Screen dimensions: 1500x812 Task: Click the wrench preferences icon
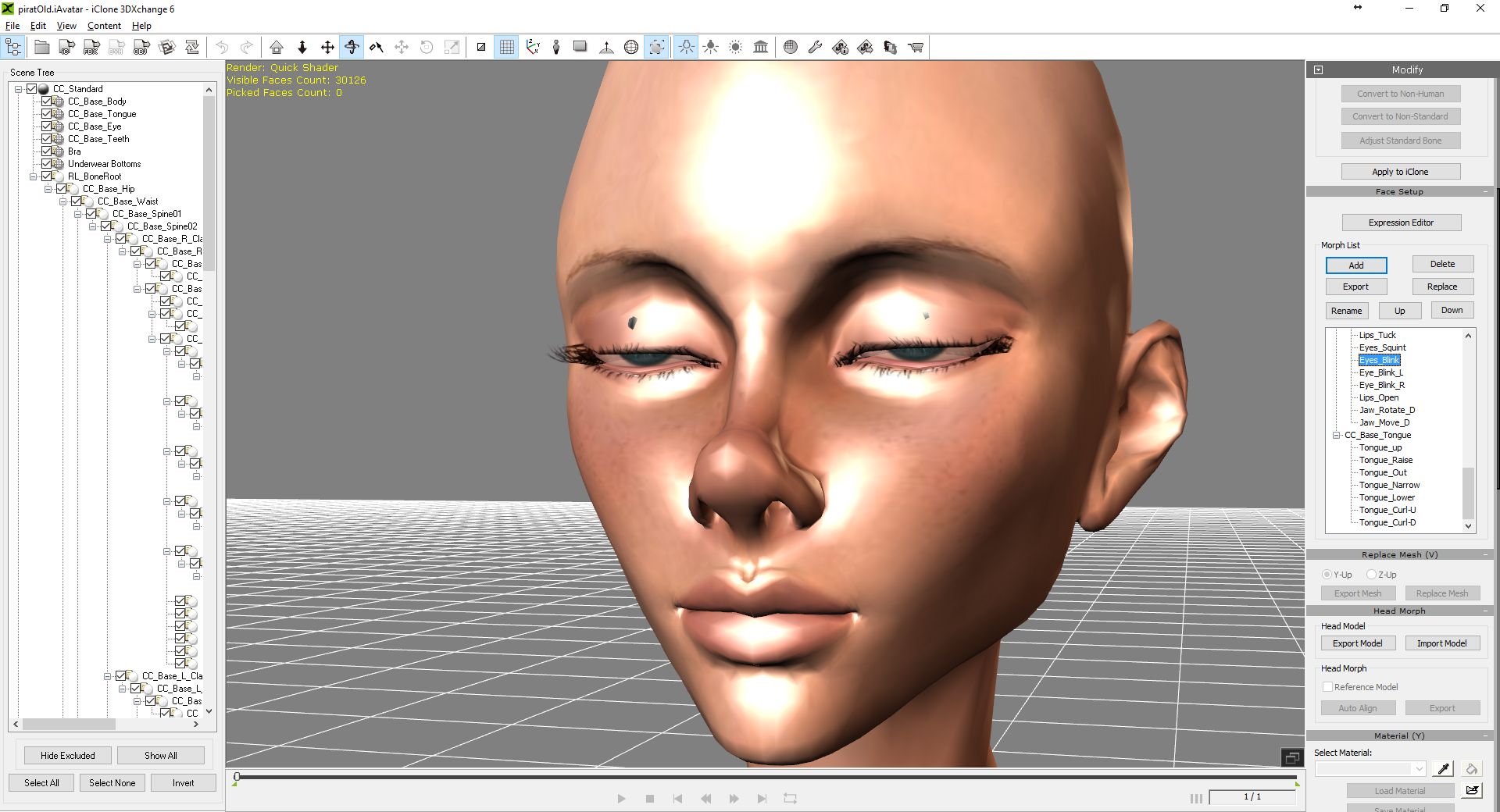pyautogui.click(x=815, y=48)
